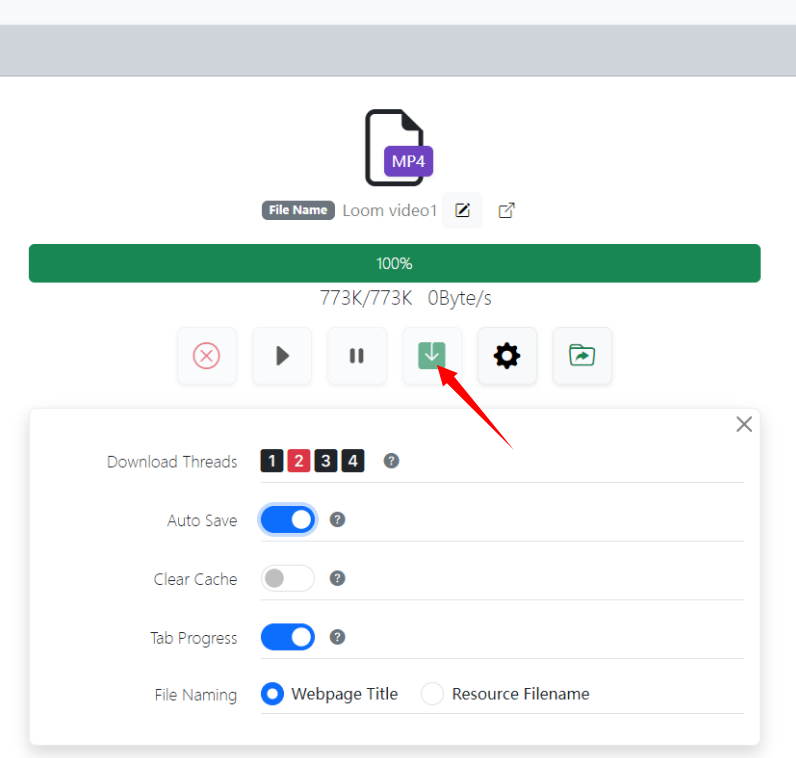Click the MP4 file type icon
The height and width of the screenshot is (758, 796).
click(x=397, y=148)
